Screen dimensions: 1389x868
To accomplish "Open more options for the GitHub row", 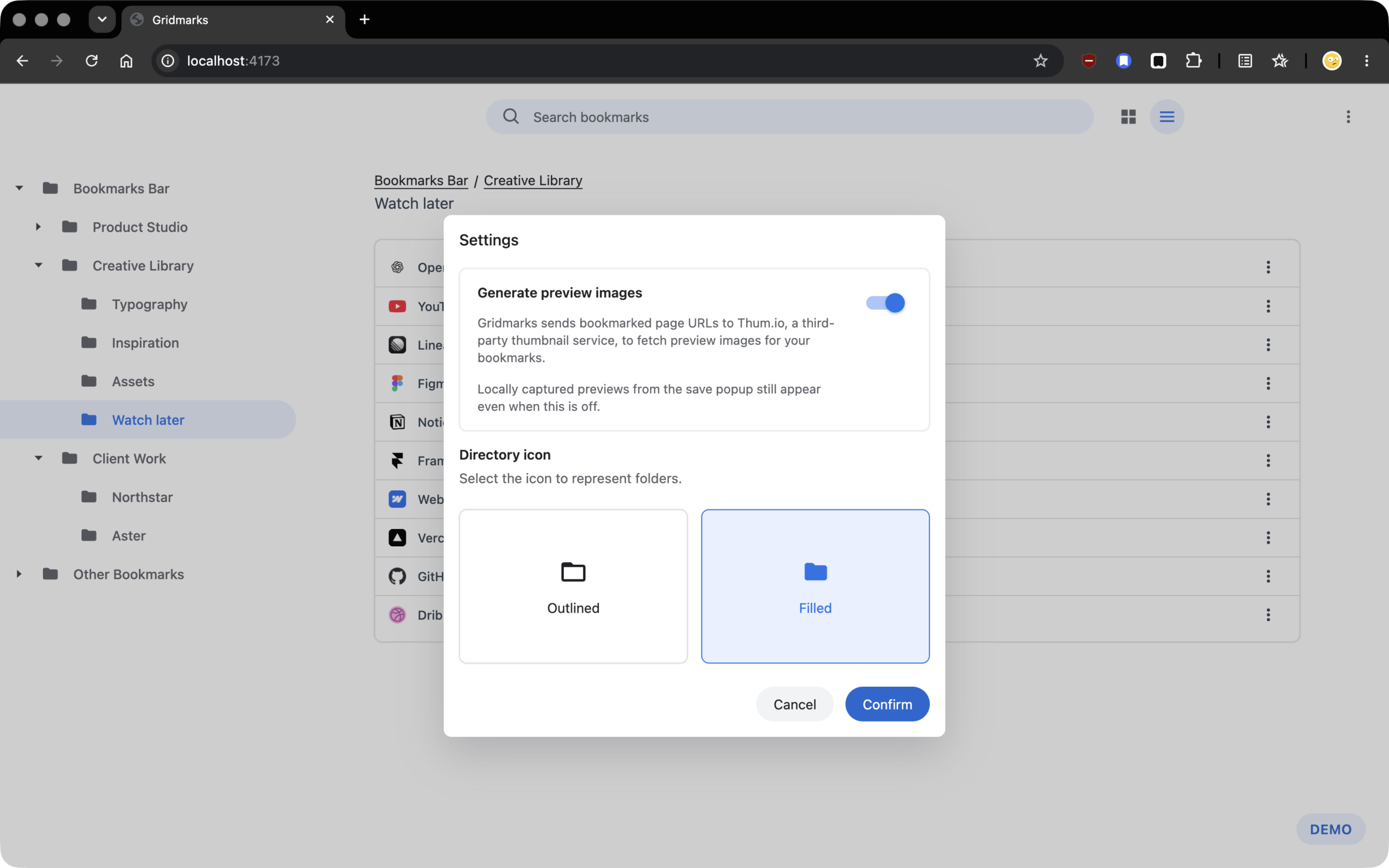I will [x=1269, y=576].
